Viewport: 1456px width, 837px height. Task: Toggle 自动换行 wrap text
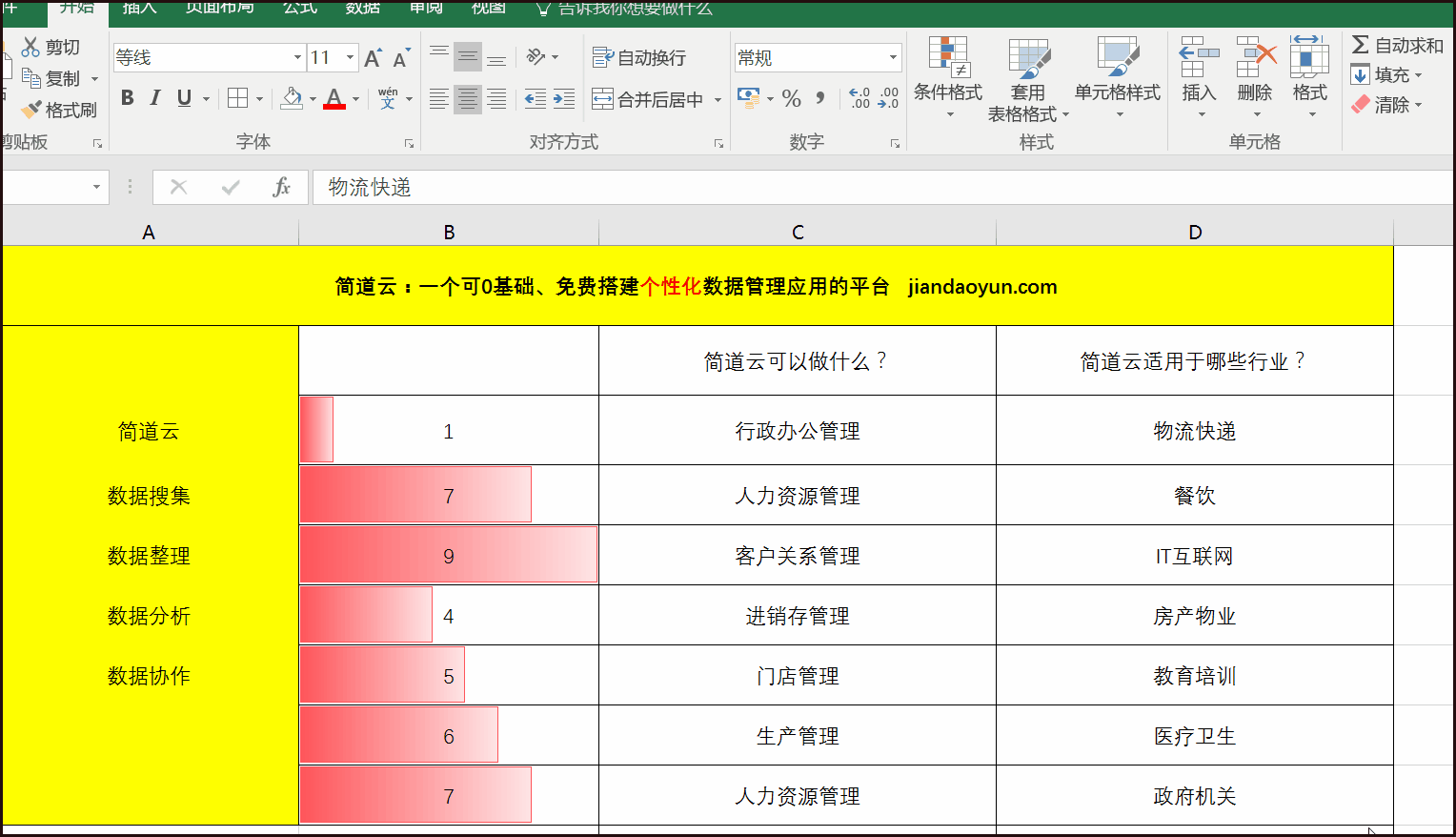point(639,57)
